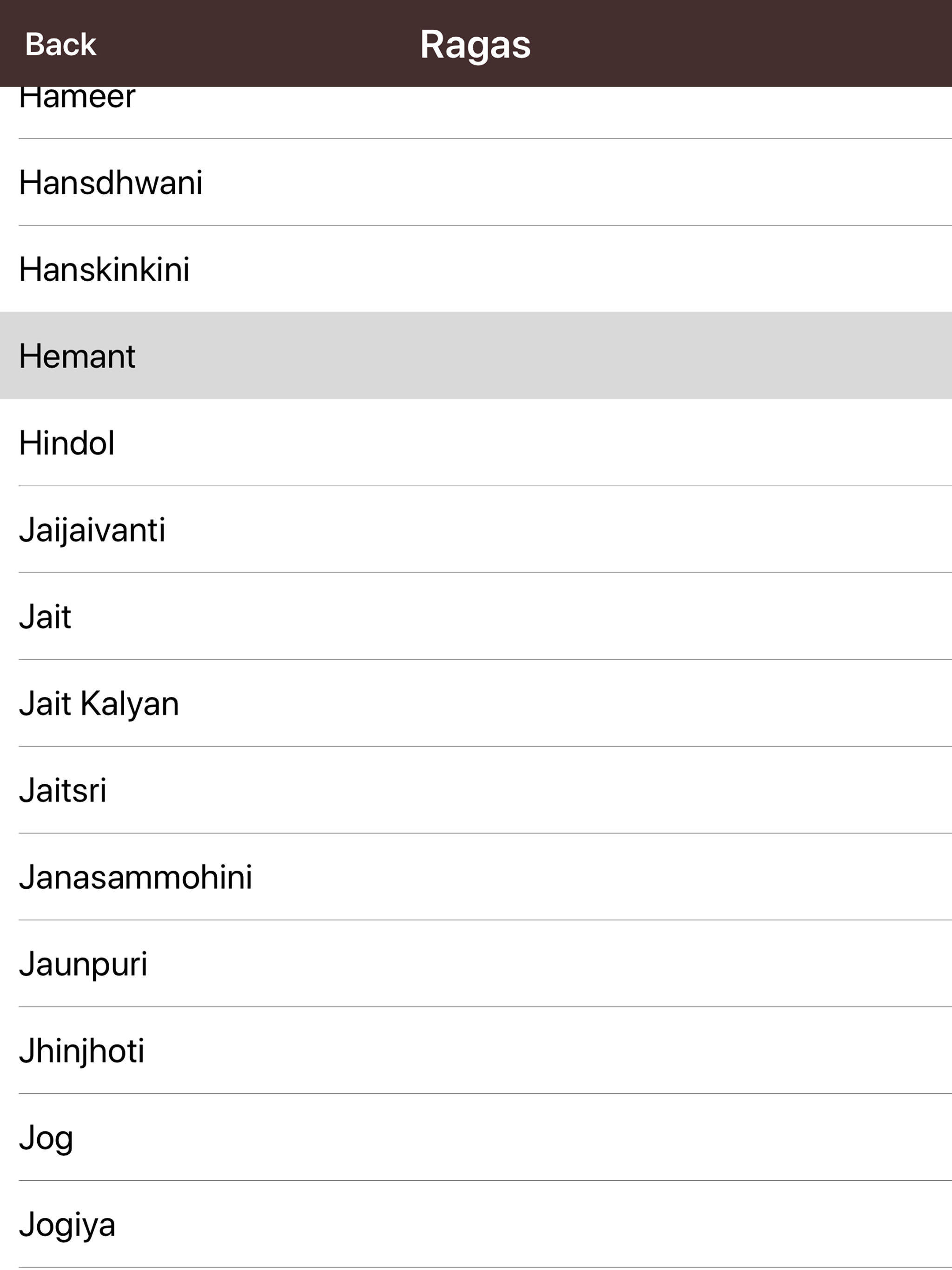The height and width of the screenshot is (1270, 952).
Task: Tap the Back button
Action: point(60,44)
